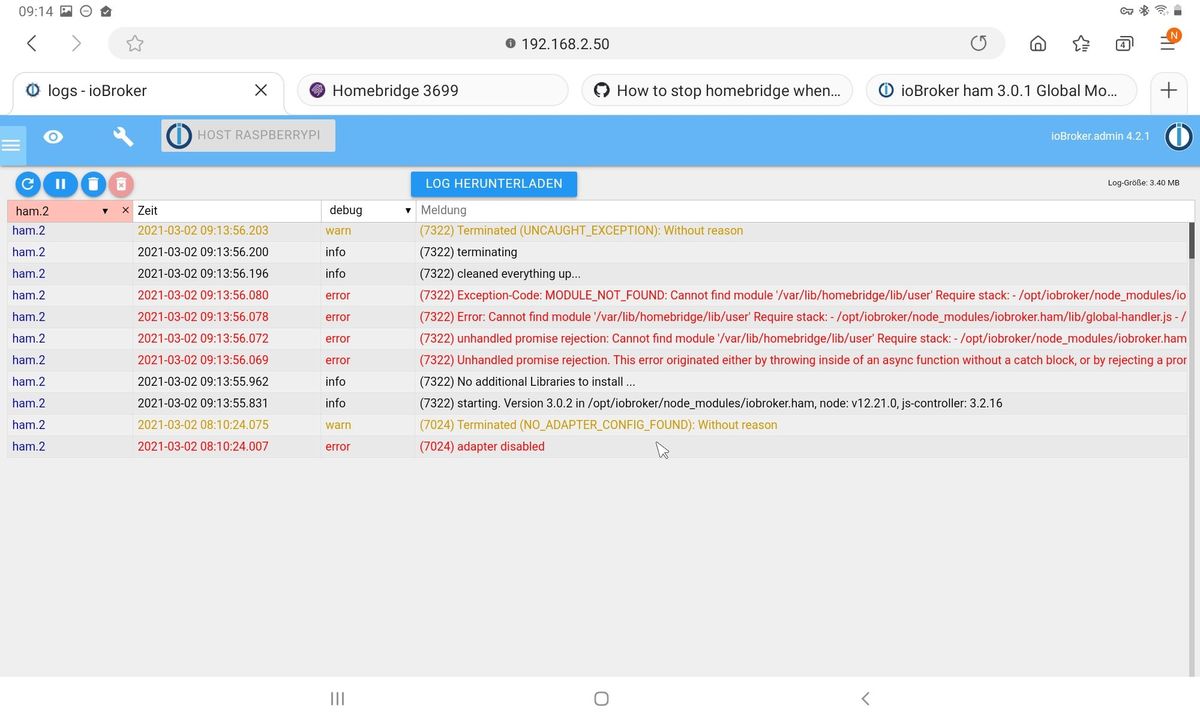Viewport: 1200px width, 720px height.
Task: Open Android recent apps button
Action: (x=337, y=699)
